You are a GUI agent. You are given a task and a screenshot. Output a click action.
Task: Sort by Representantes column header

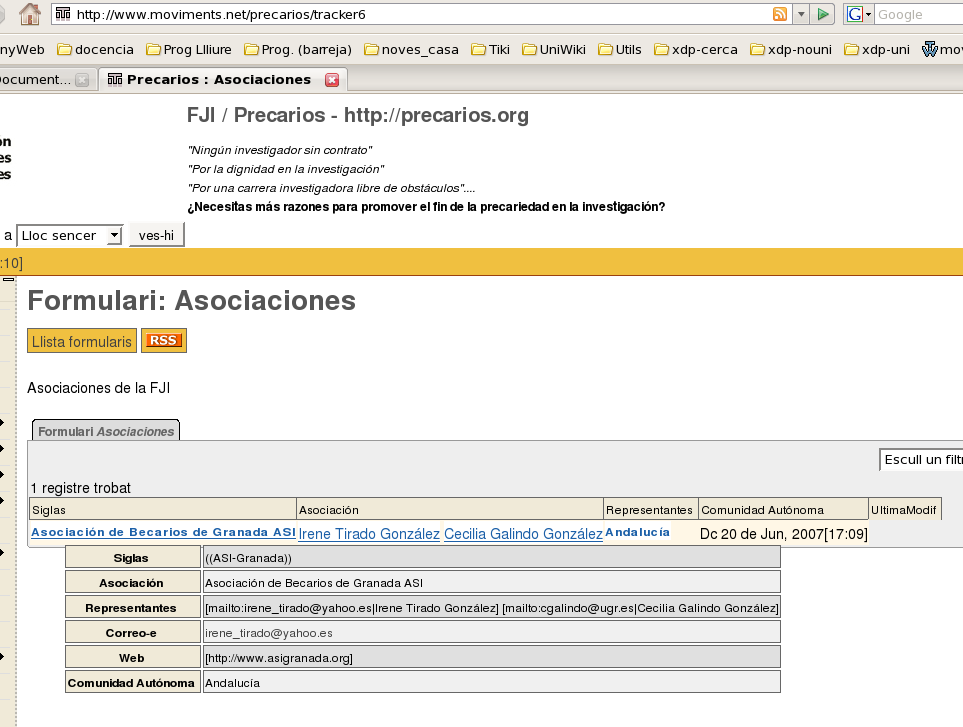pos(649,510)
